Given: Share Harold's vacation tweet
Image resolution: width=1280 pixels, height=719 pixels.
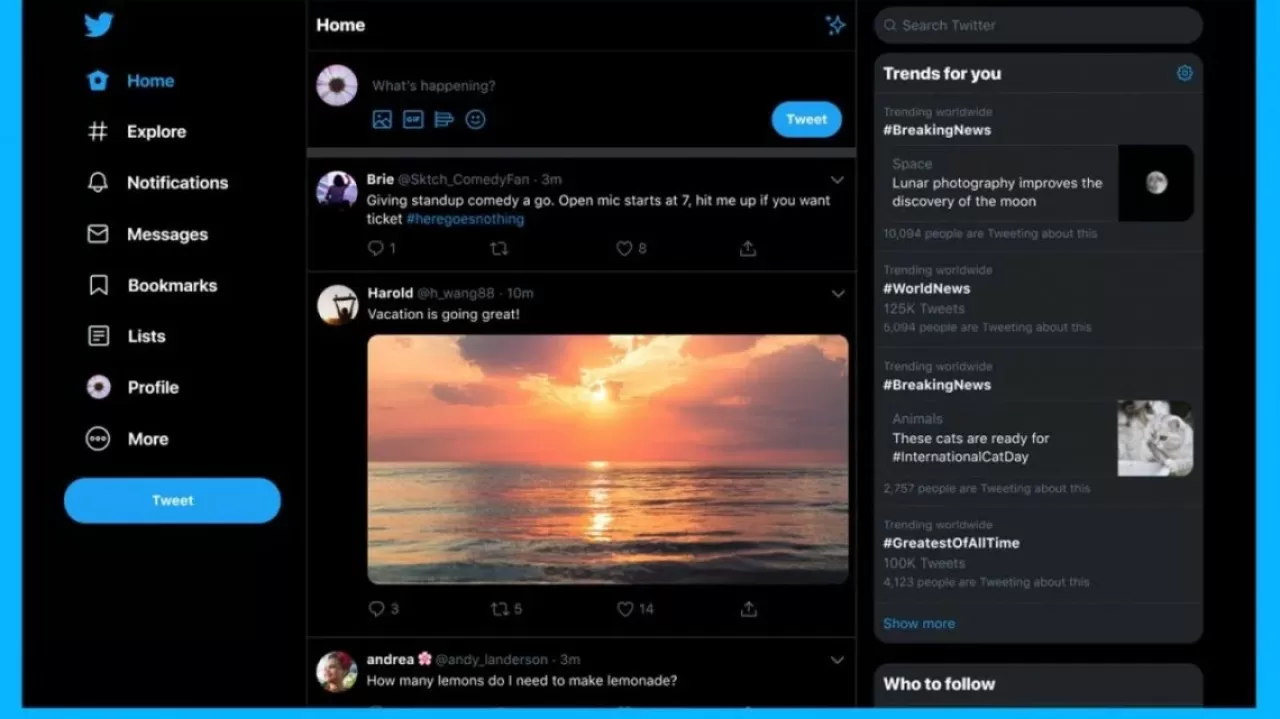Looking at the screenshot, I should click(748, 609).
